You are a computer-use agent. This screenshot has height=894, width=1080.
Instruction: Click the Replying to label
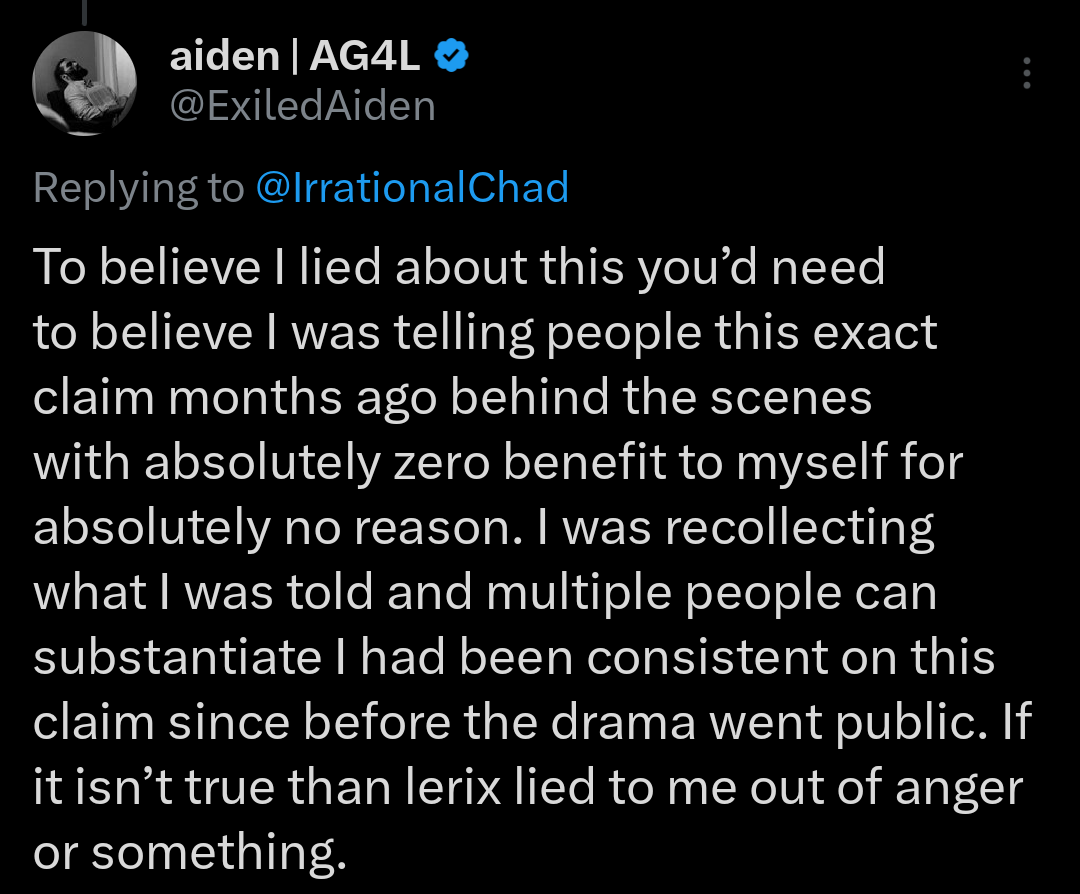pyautogui.click(x=138, y=188)
